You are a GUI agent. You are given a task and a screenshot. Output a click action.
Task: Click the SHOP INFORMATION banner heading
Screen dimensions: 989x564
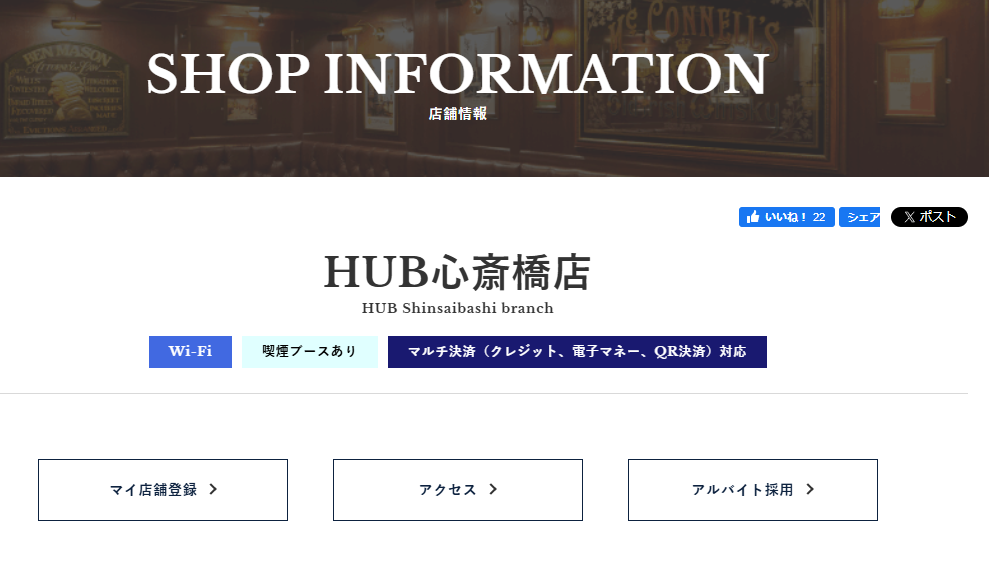click(458, 74)
